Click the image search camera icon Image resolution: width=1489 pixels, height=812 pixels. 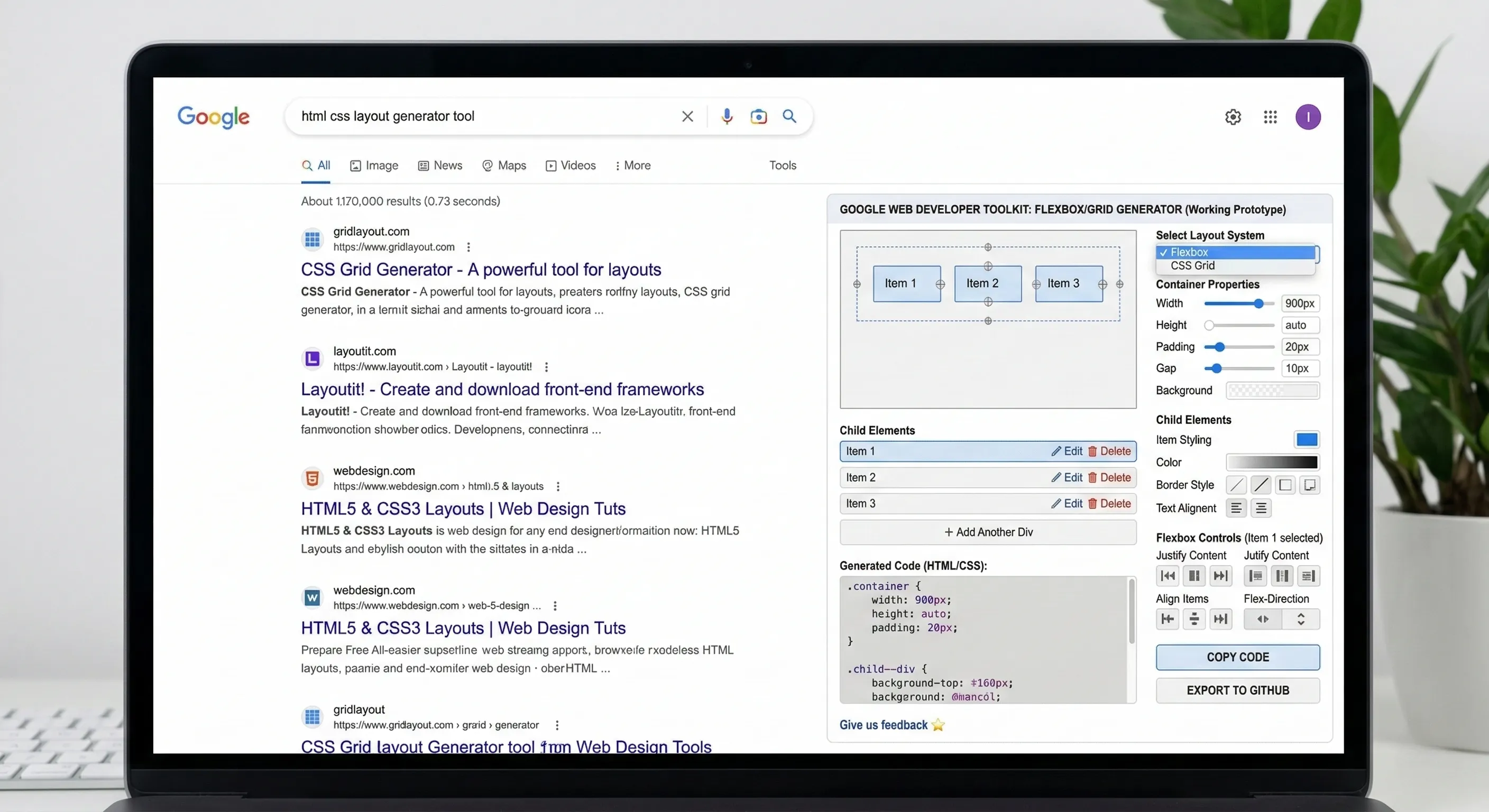coord(758,117)
